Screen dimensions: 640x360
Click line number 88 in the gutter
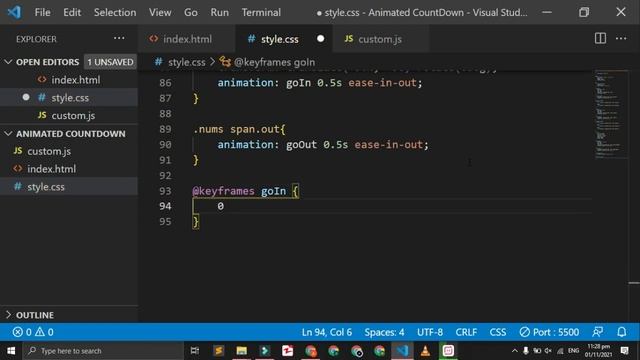pyautogui.click(x=165, y=113)
